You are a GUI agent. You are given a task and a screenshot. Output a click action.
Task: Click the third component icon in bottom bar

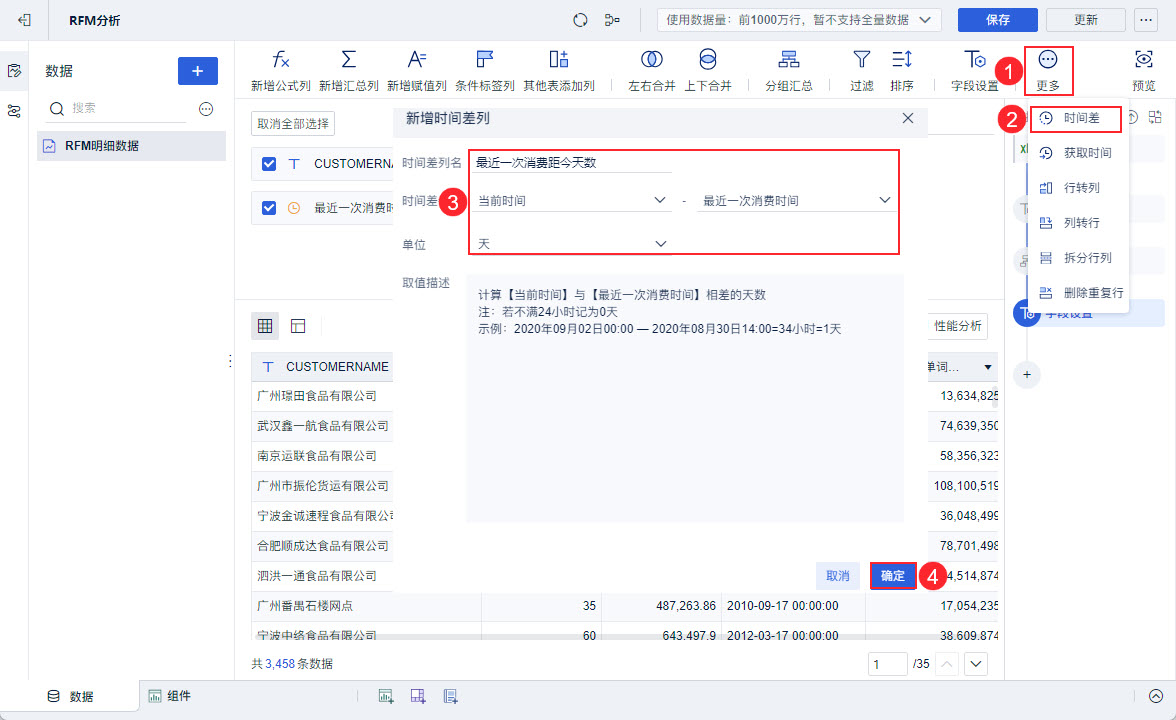[450, 696]
